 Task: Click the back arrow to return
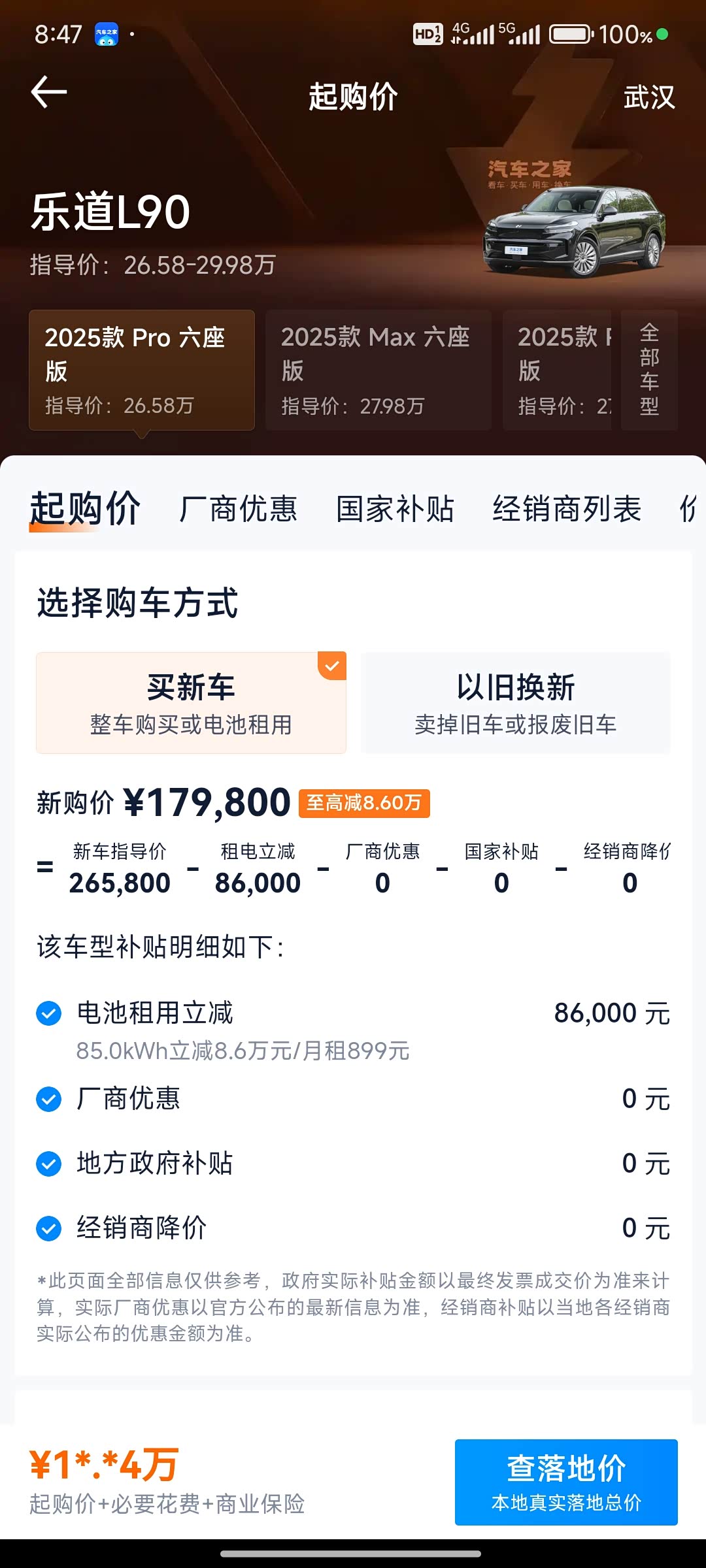[48, 93]
